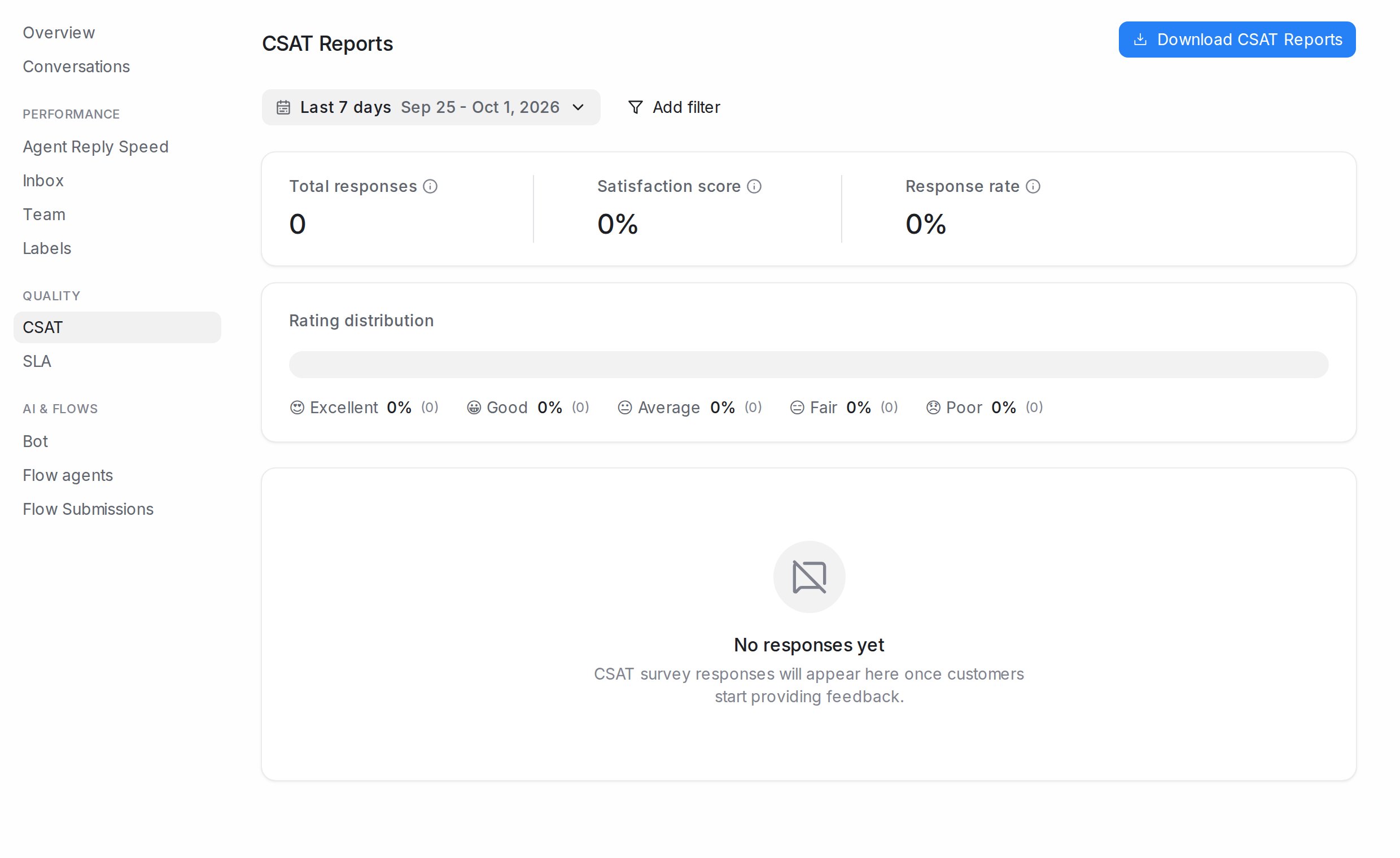Click the Poor 0% value

click(1003, 408)
